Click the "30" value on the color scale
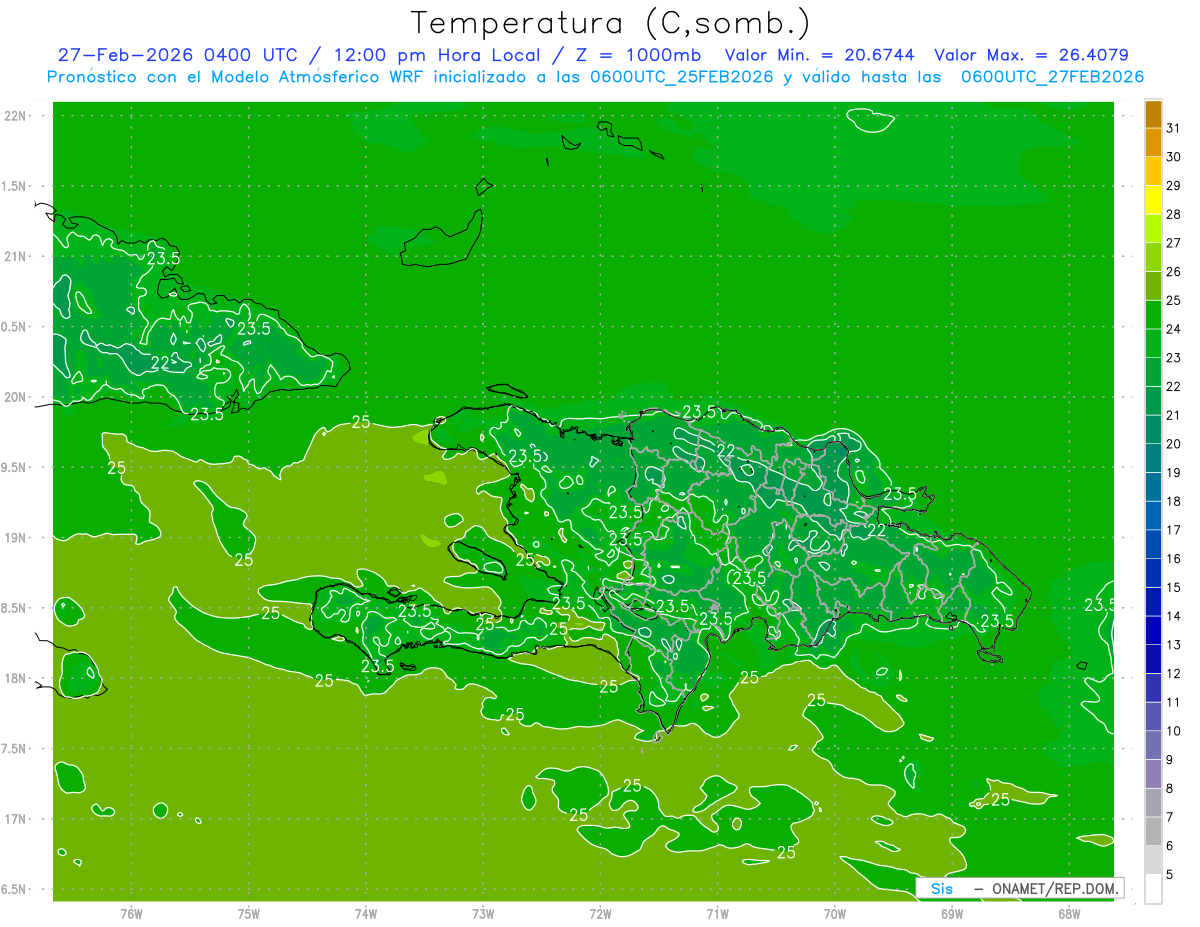This screenshot has width=1200, height=927. coord(1174,157)
